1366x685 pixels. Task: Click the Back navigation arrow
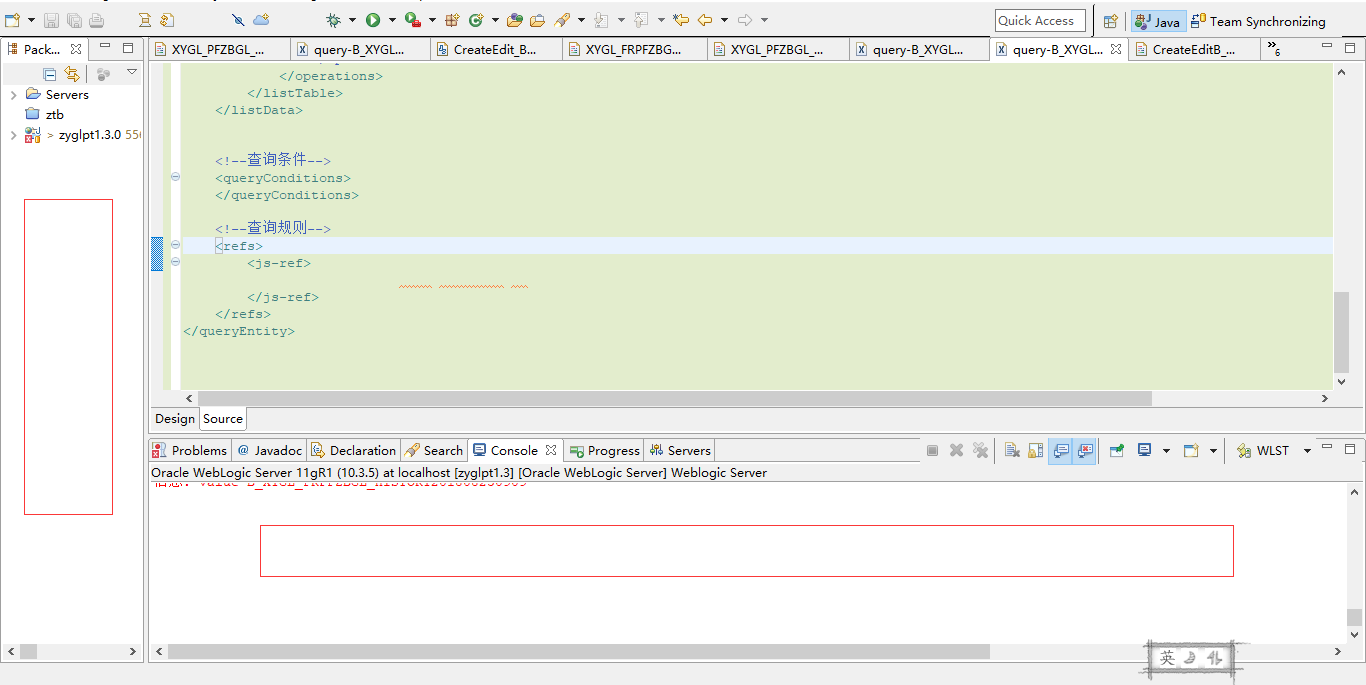705,20
